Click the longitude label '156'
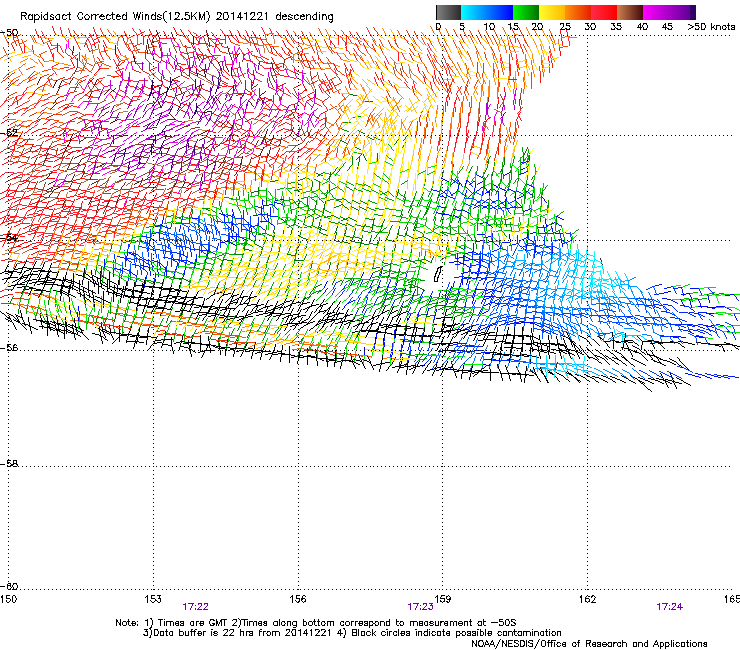Screen dimensions: 740x650 click(x=298, y=599)
